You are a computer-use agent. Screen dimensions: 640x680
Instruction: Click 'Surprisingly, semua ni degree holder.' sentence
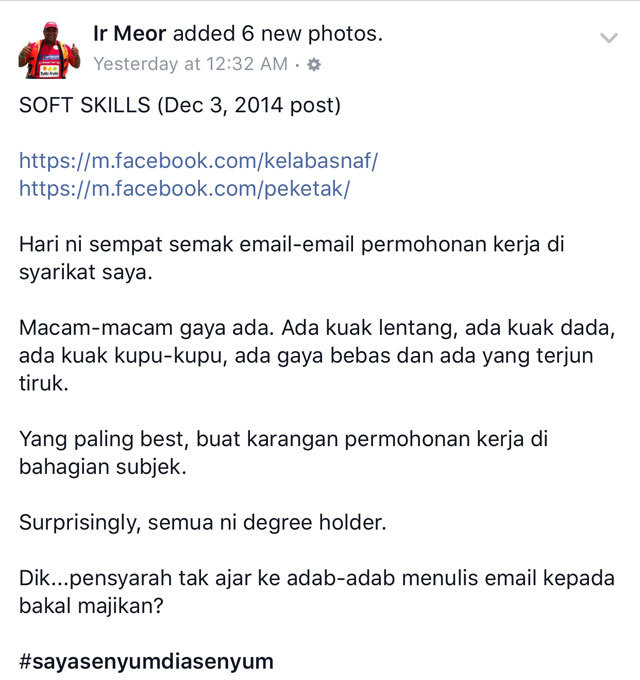tap(202, 523)
